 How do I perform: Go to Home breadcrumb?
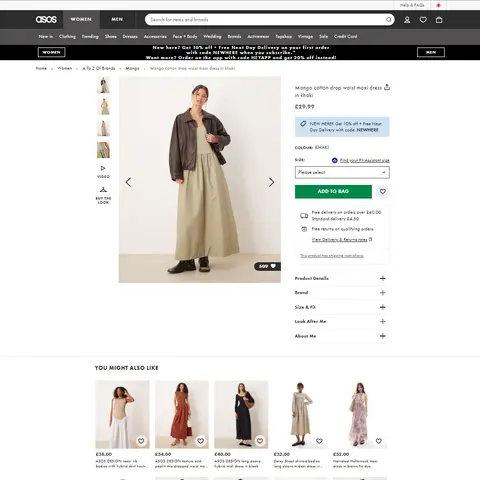[x=41, y=68]
